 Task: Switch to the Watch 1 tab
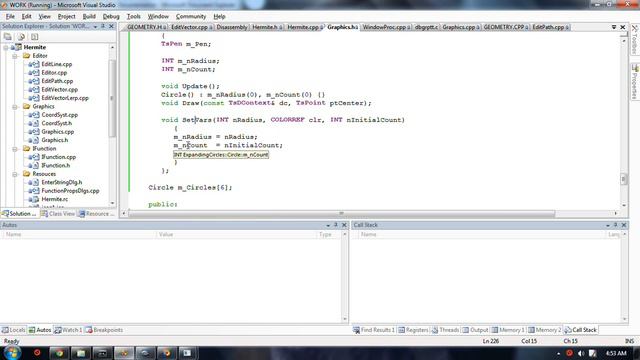point(69,330)
